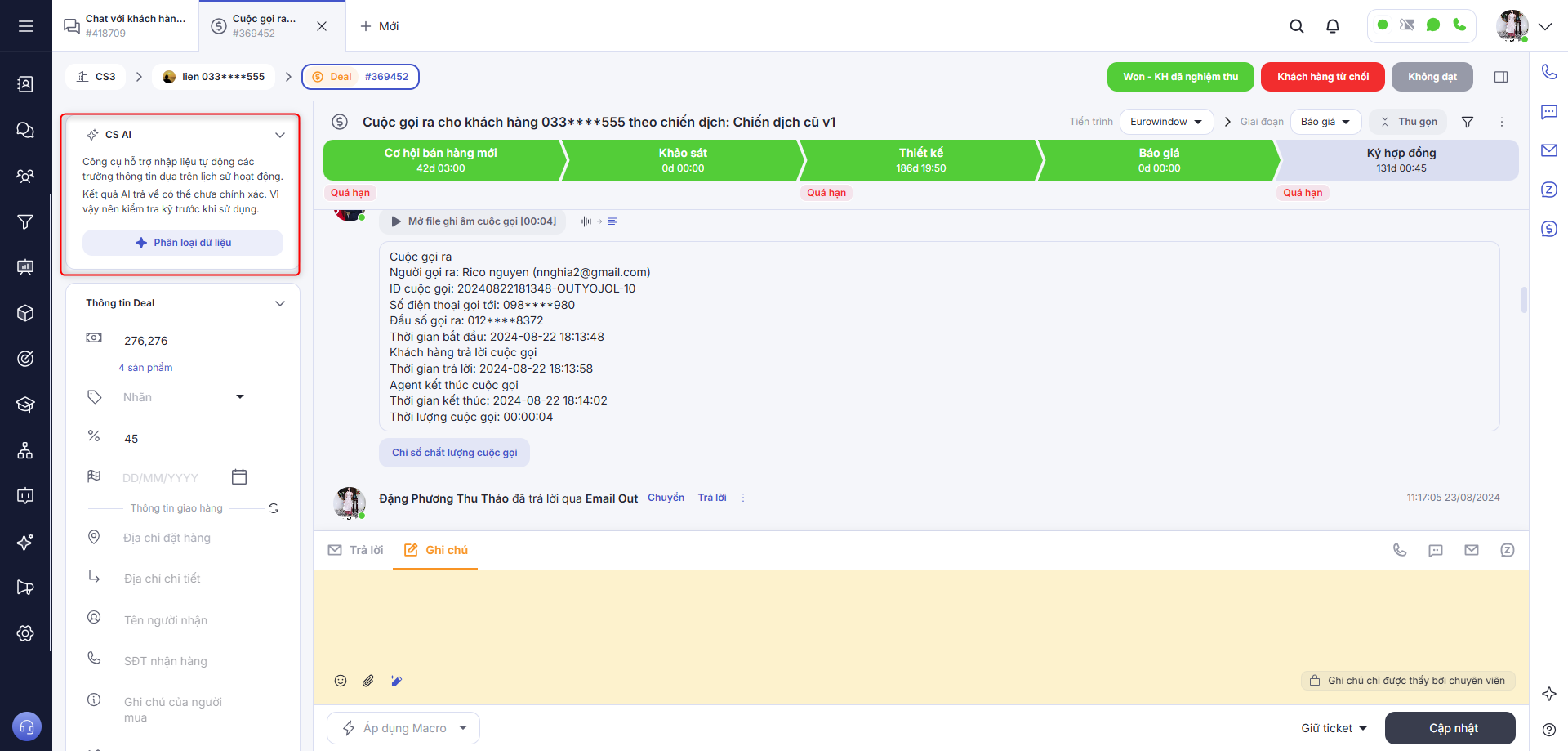Viewport: 1568px width, 751px height.
Task: Click the Phân loại dữ liệu button
Action: pos(183,243)
